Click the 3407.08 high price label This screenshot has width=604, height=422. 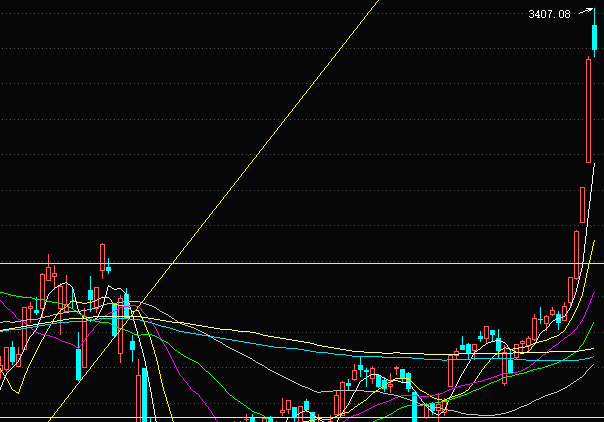pyautogui.click(x=549, y=15)
